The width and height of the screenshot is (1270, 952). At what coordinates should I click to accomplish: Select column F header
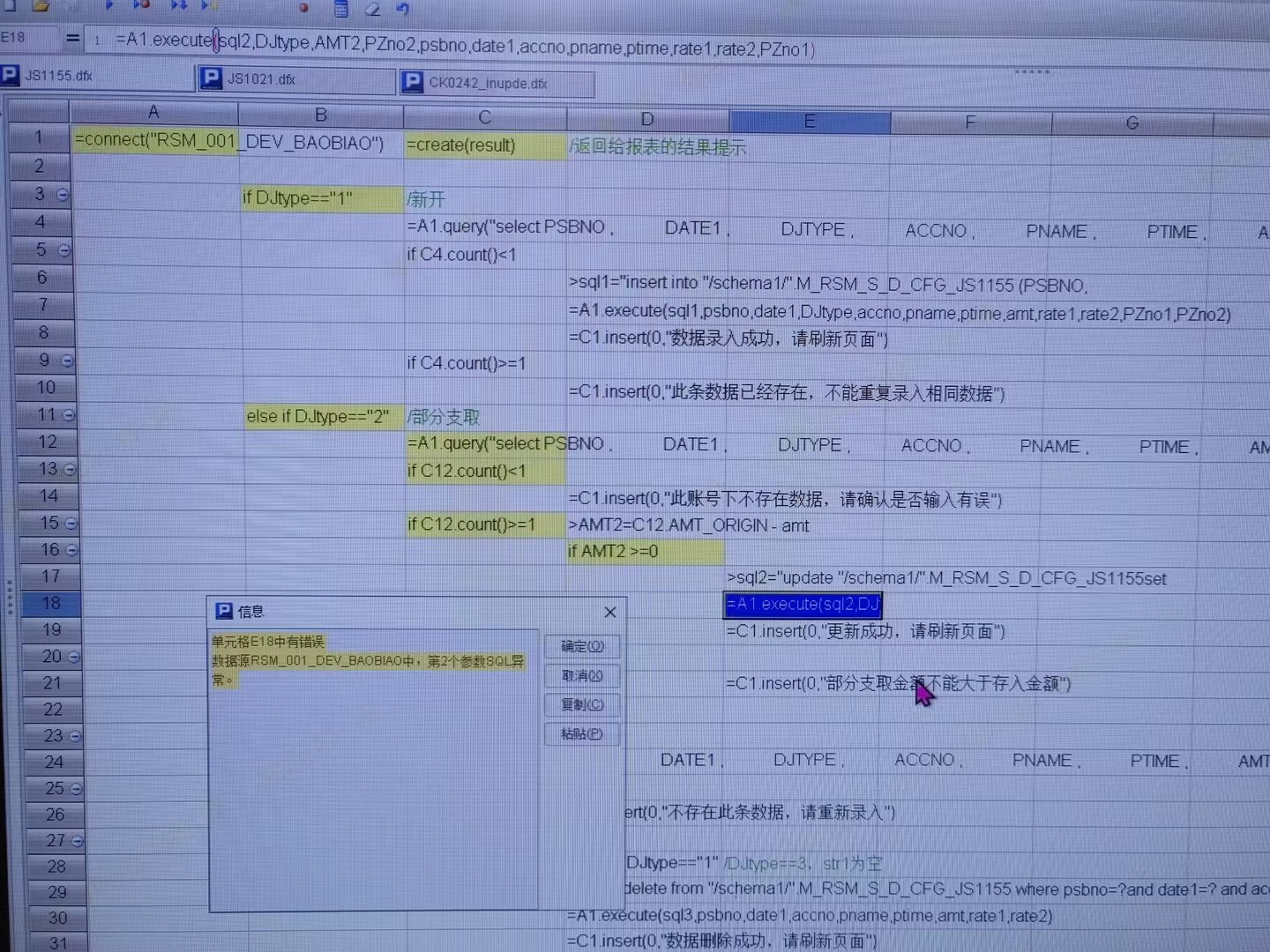970,123
